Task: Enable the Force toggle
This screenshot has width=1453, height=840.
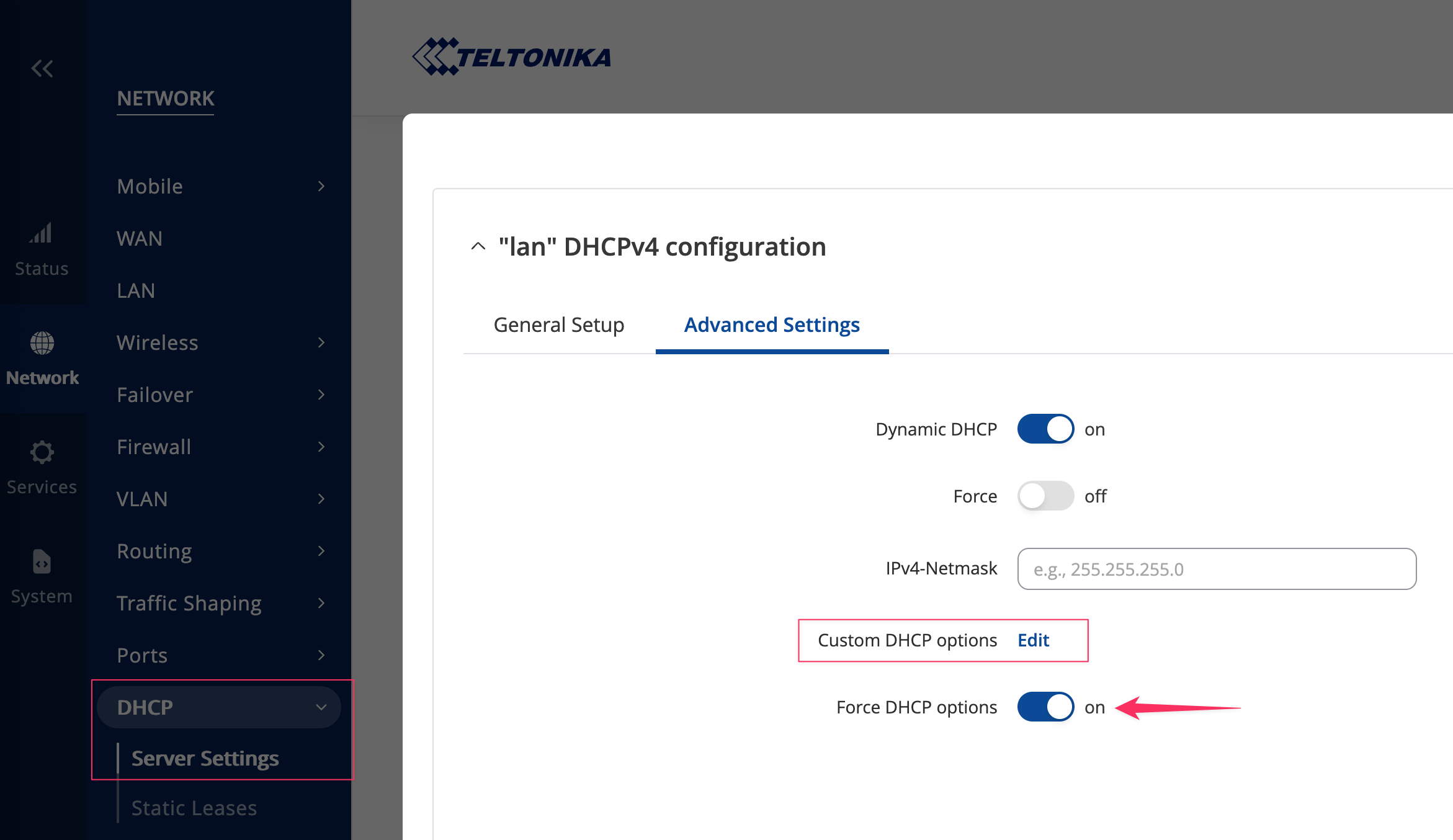Action: pyautogui.click(x=1045, y=496)
